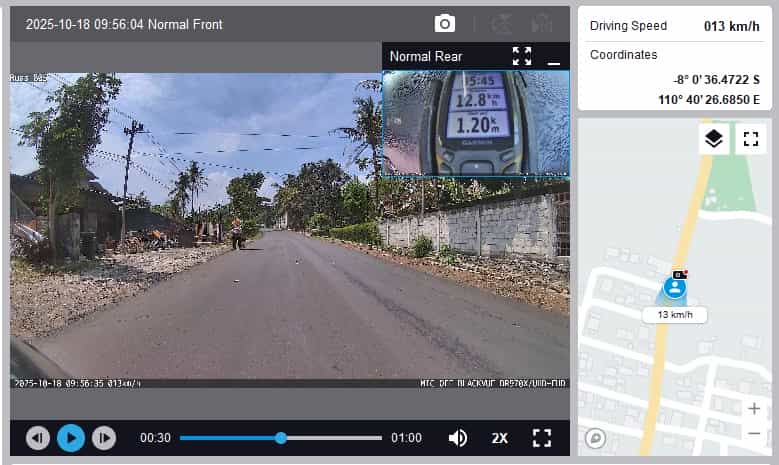Click the Normal Rear camera thumbnail
Viewport: 779px width, 465px height.
tap(476, 124)
